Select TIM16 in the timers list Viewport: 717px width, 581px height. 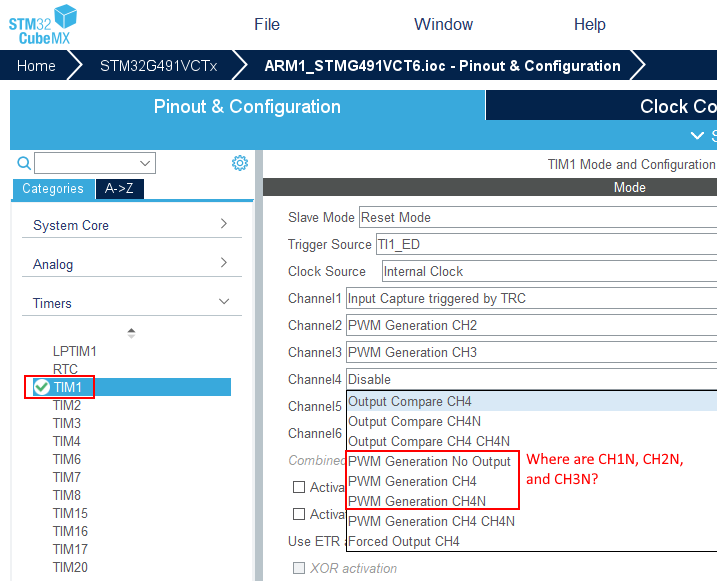click(x=70, y=531)
